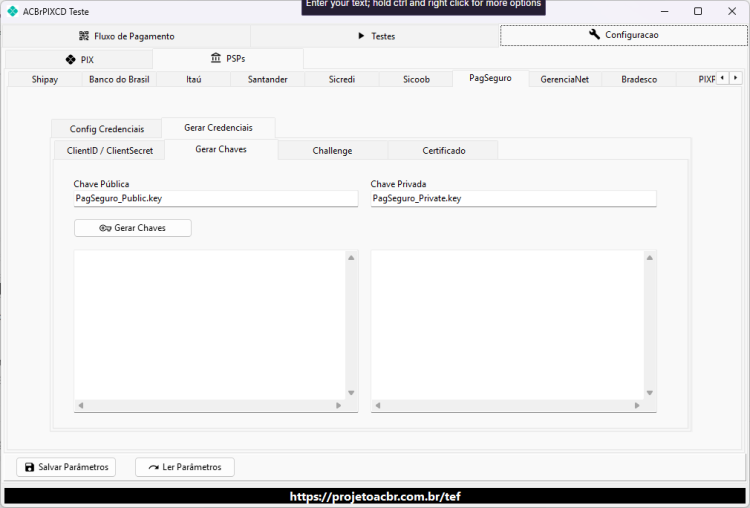The height and width of the screenshot is (508, 750).
Task: Select the PagSeguro tab
Action: point(490,78)
